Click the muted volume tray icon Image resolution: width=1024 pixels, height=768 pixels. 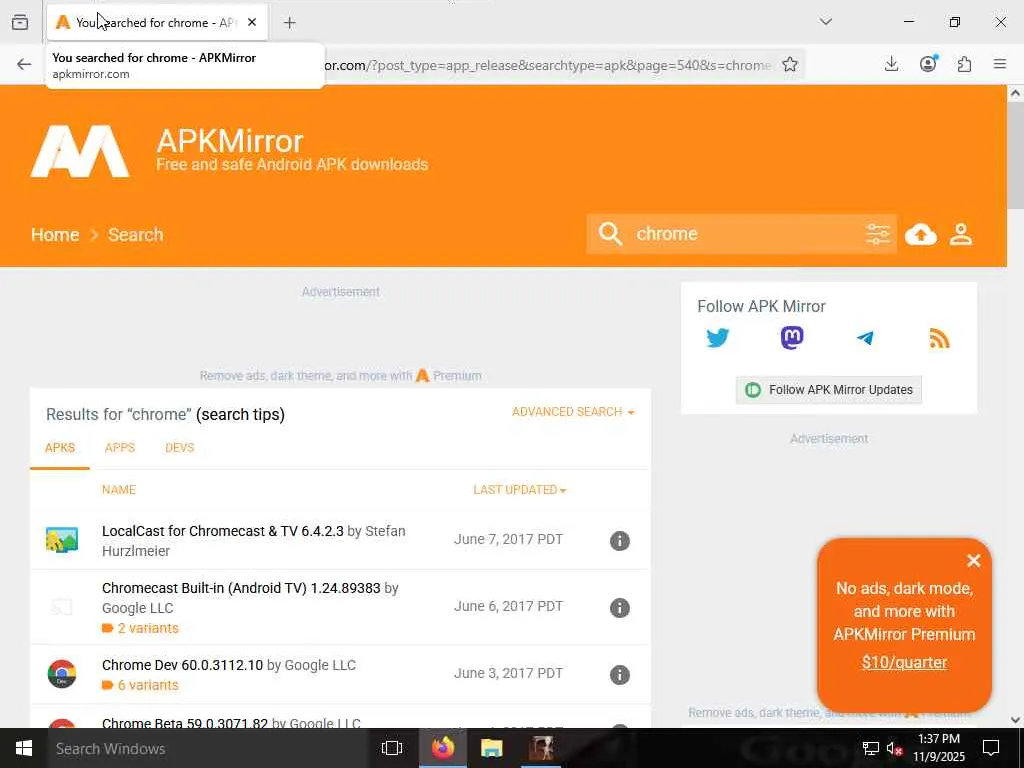(x=894, y=748)
